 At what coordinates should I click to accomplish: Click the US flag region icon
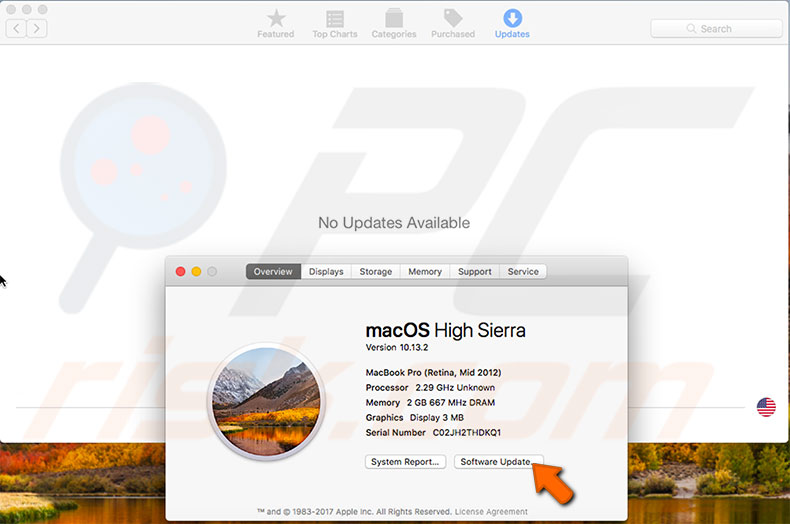click(x=766, y=407)
